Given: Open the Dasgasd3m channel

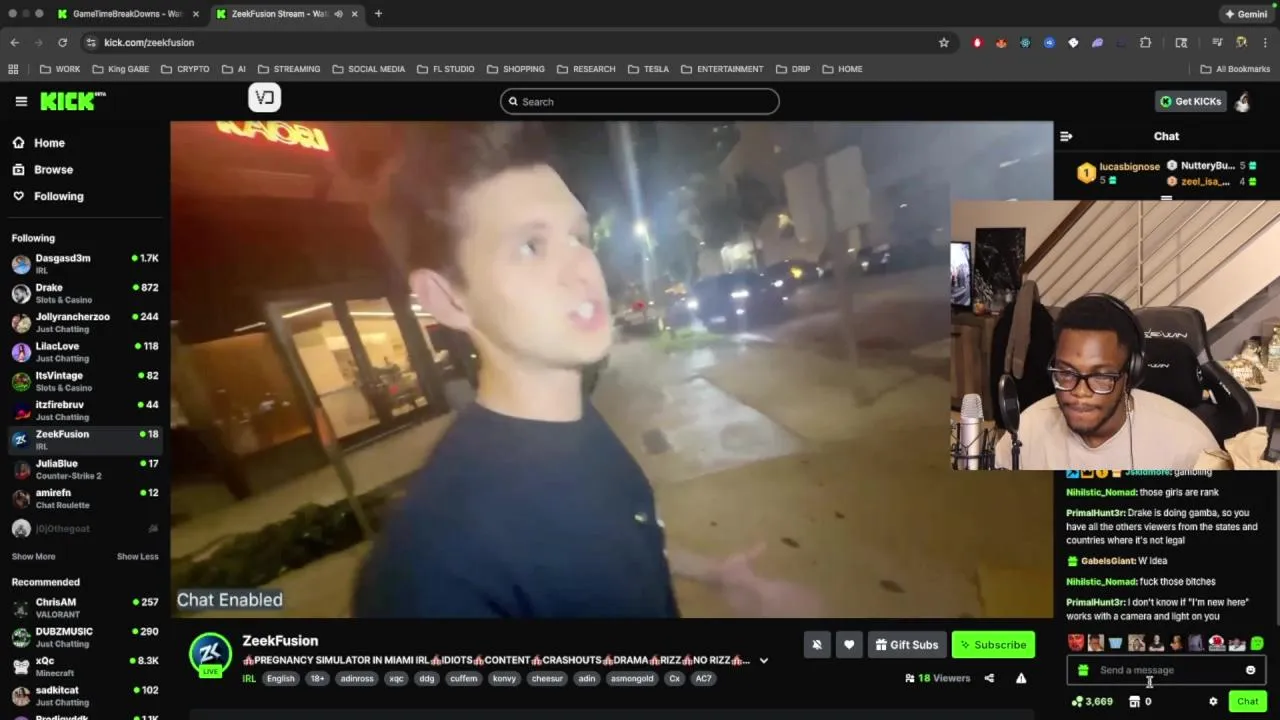Looking at the screenshot, I should tap(85, 264).
